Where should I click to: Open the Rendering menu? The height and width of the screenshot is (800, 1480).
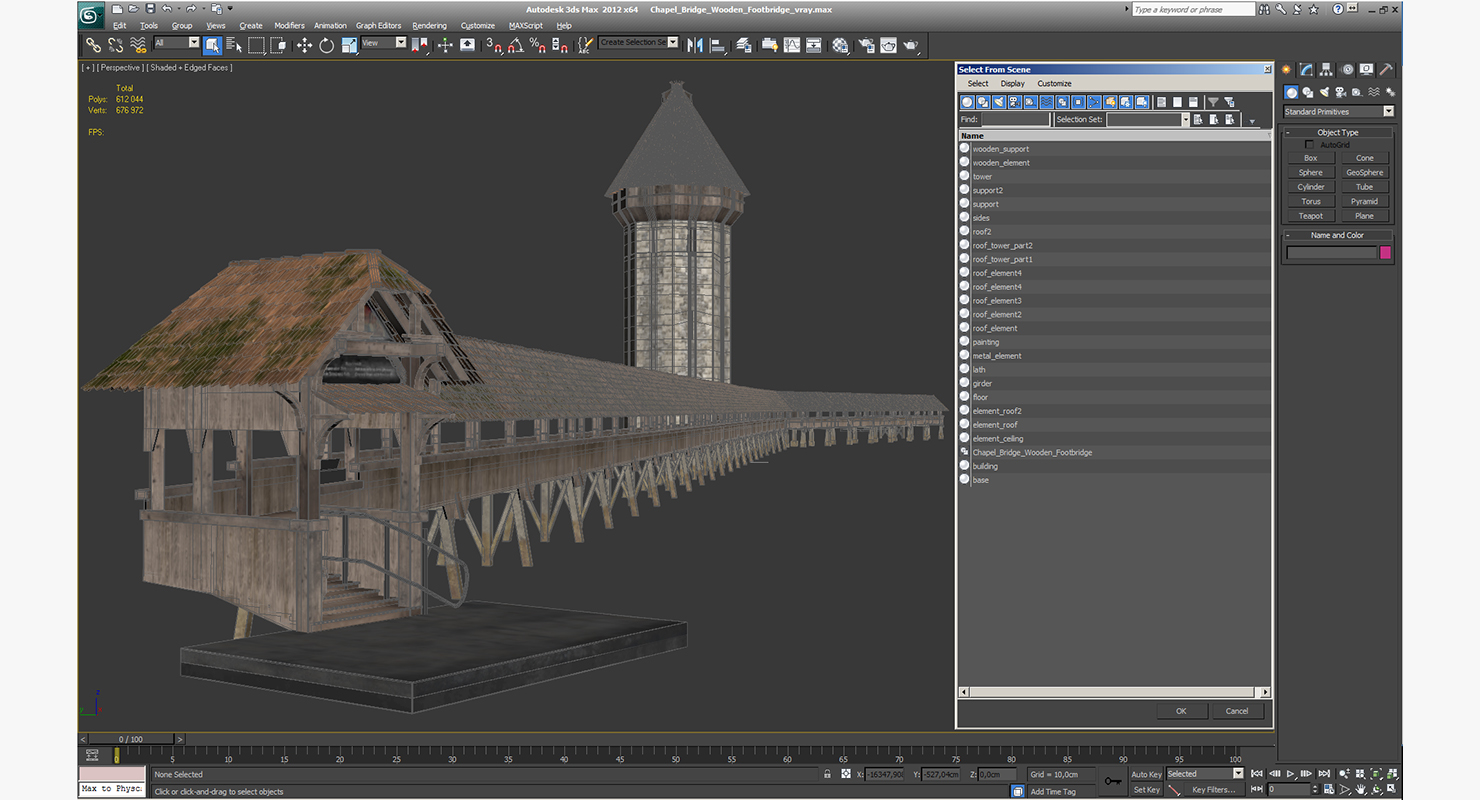click(x=429, y=26)
